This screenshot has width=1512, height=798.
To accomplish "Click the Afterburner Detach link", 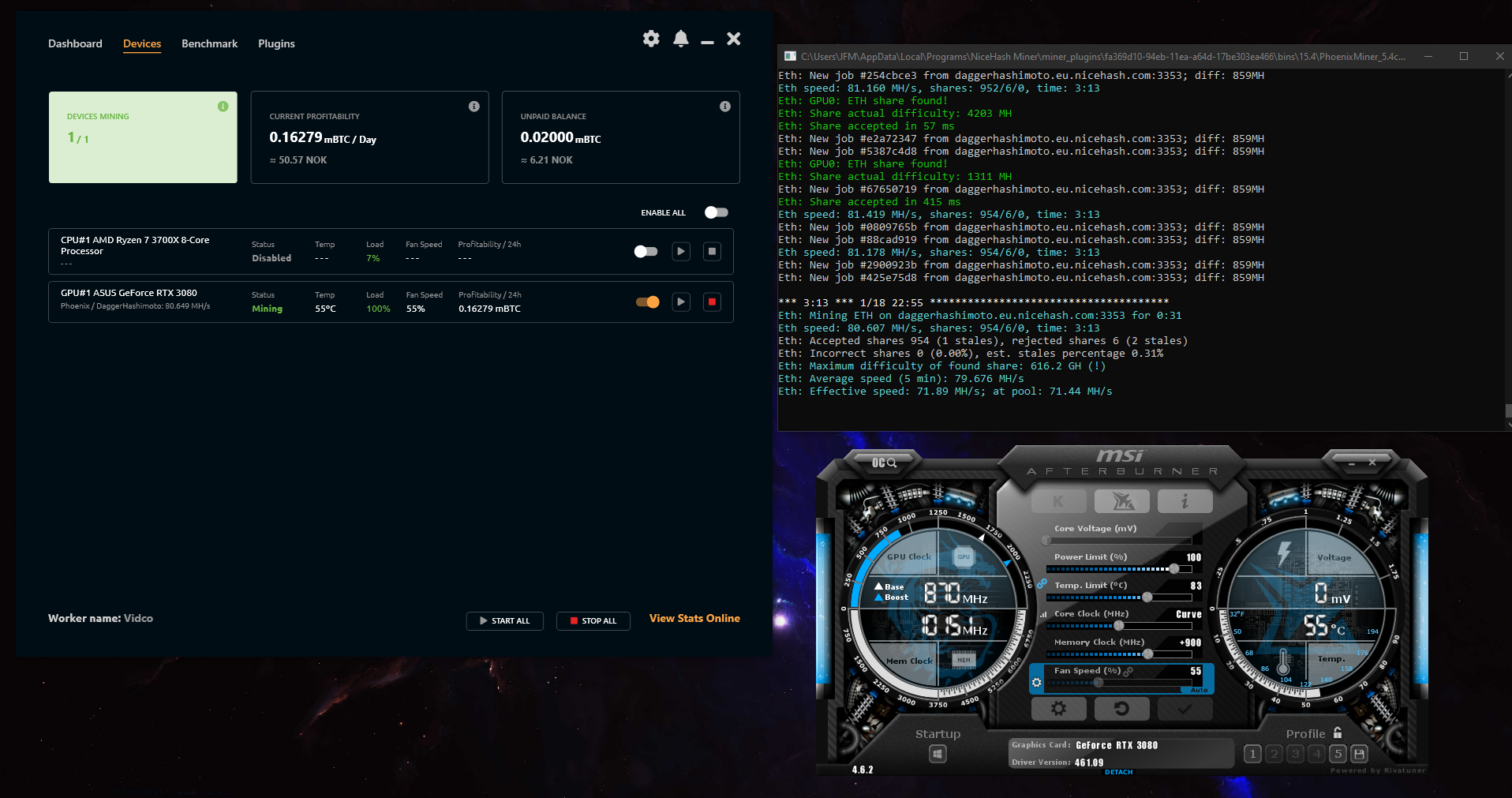I will click(x=1119, y=772).
